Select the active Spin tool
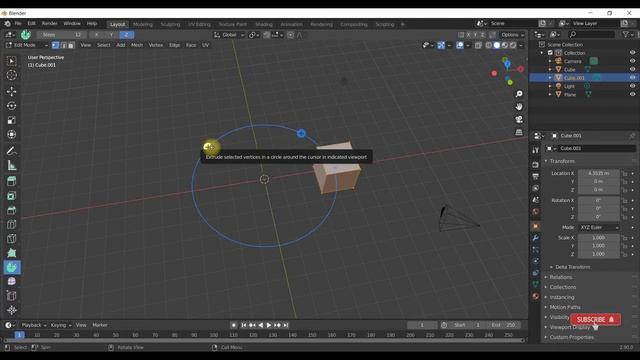This screenshot has width=640, height=360. click(x=12, y=267)
